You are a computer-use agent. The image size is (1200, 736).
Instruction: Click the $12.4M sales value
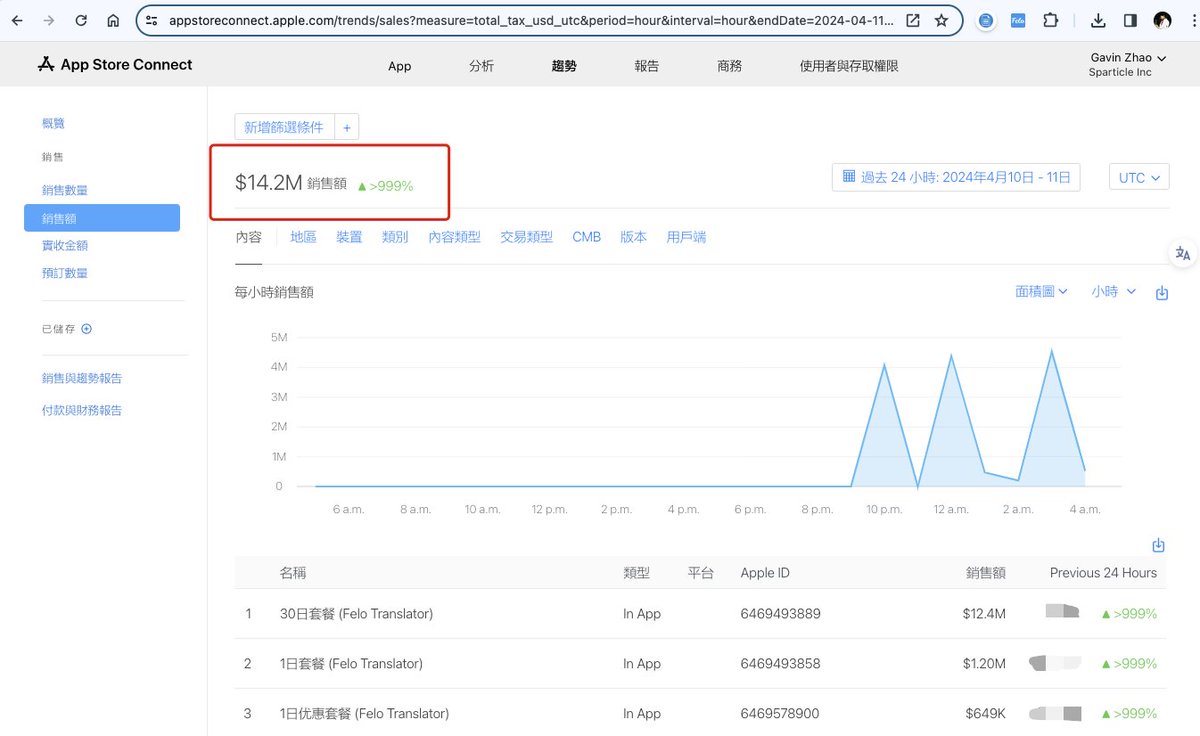[984, 613]
